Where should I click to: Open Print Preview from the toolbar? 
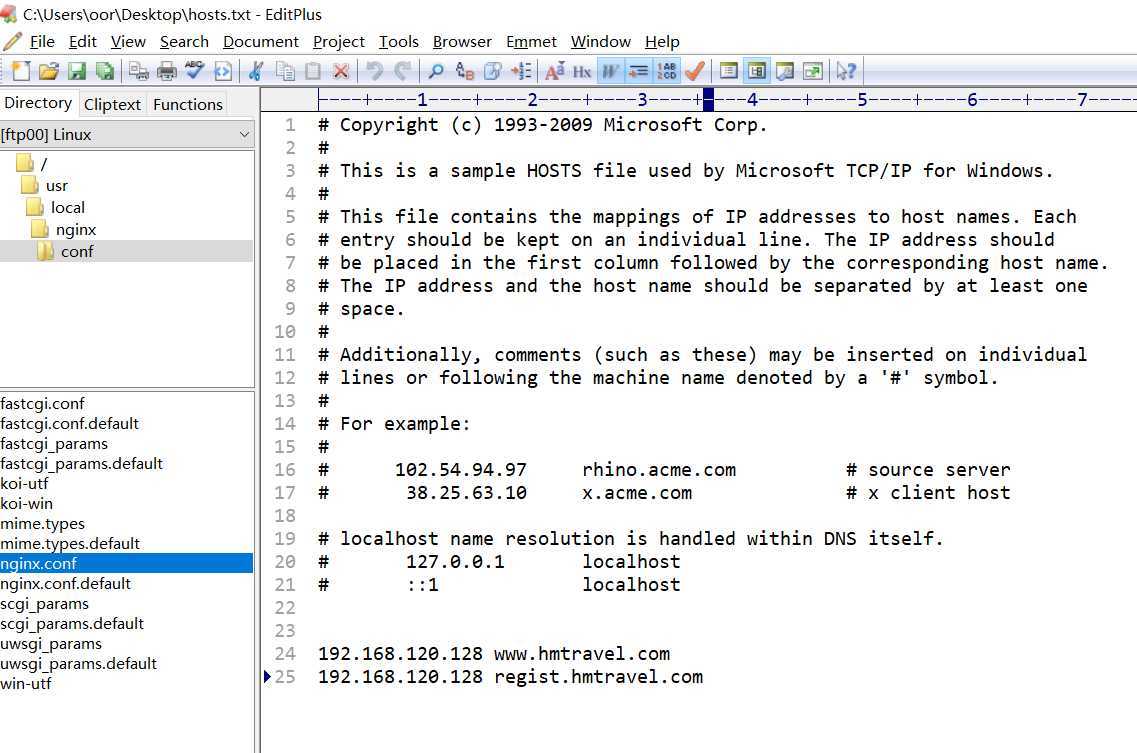(138, 70)
